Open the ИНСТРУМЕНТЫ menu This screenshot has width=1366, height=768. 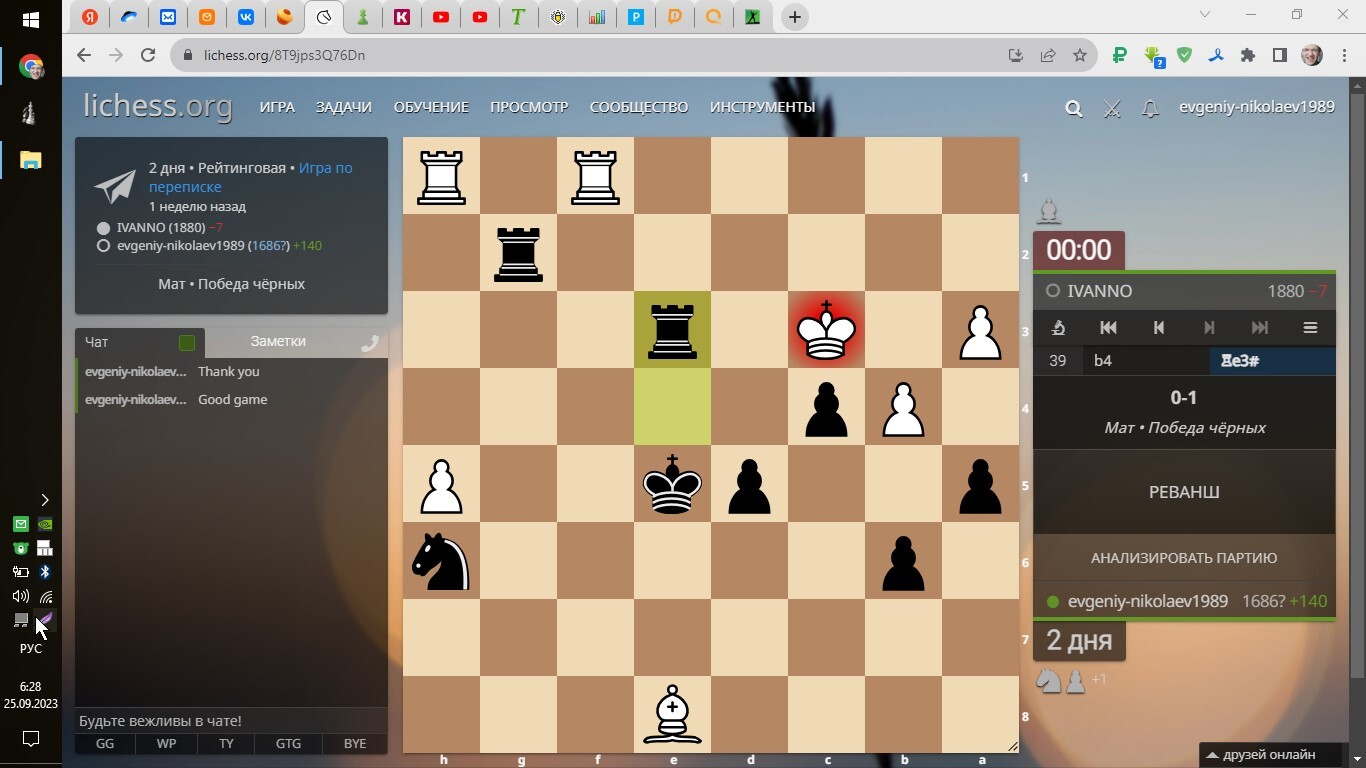(x=763, y=107)
